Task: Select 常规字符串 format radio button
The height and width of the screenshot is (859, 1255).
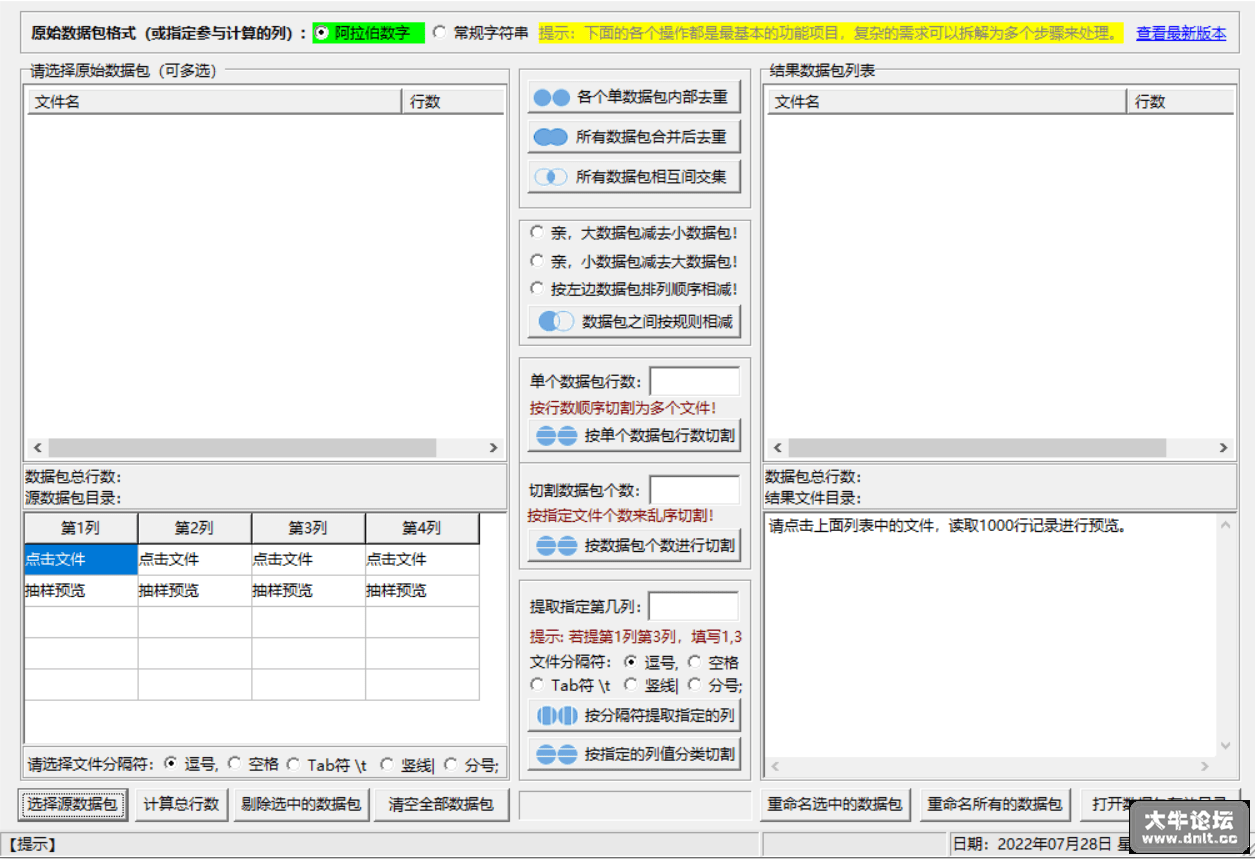Action: coord(481,33)
